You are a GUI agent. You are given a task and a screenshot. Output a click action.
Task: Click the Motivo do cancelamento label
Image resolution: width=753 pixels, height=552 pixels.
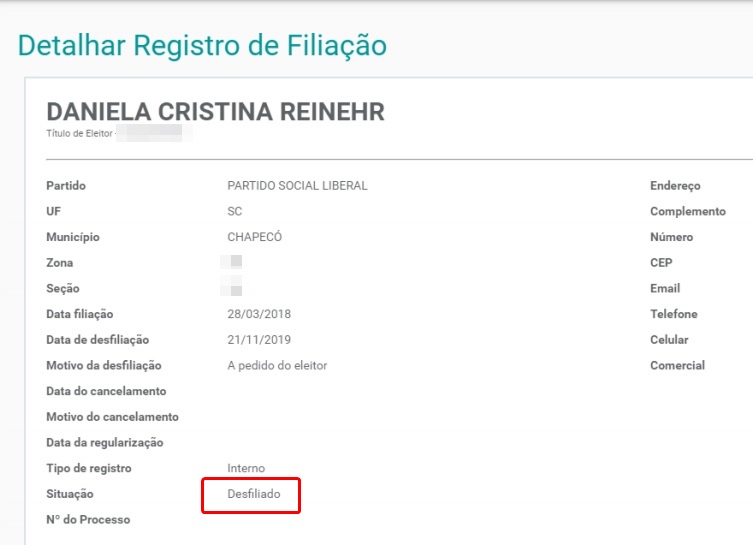coord(112,417)
